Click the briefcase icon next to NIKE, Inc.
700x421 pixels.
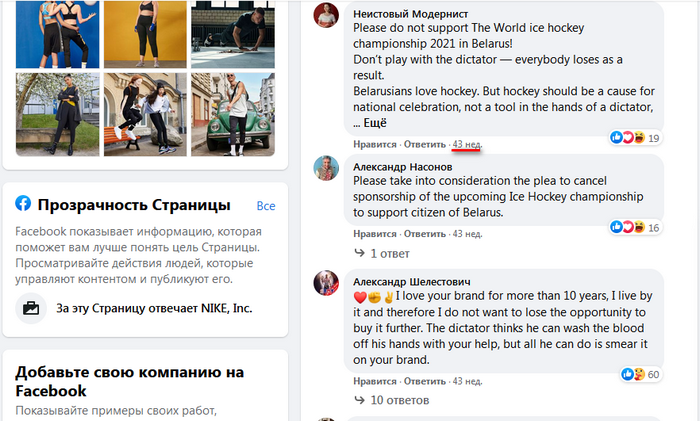coord(32,308)
